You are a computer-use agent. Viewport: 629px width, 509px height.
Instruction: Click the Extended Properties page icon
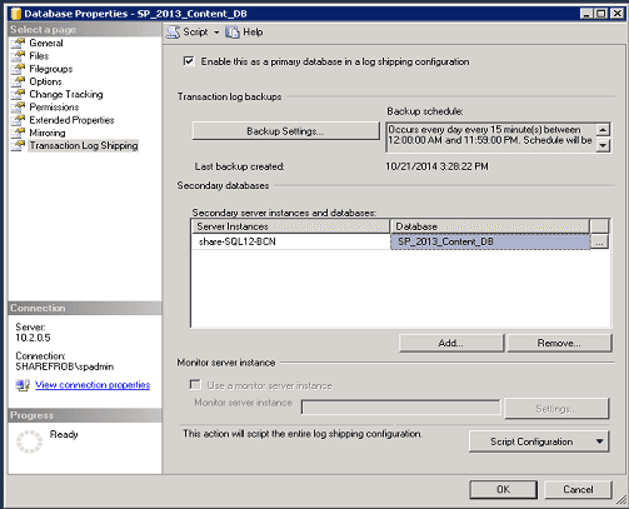click(x=18, y=120)
